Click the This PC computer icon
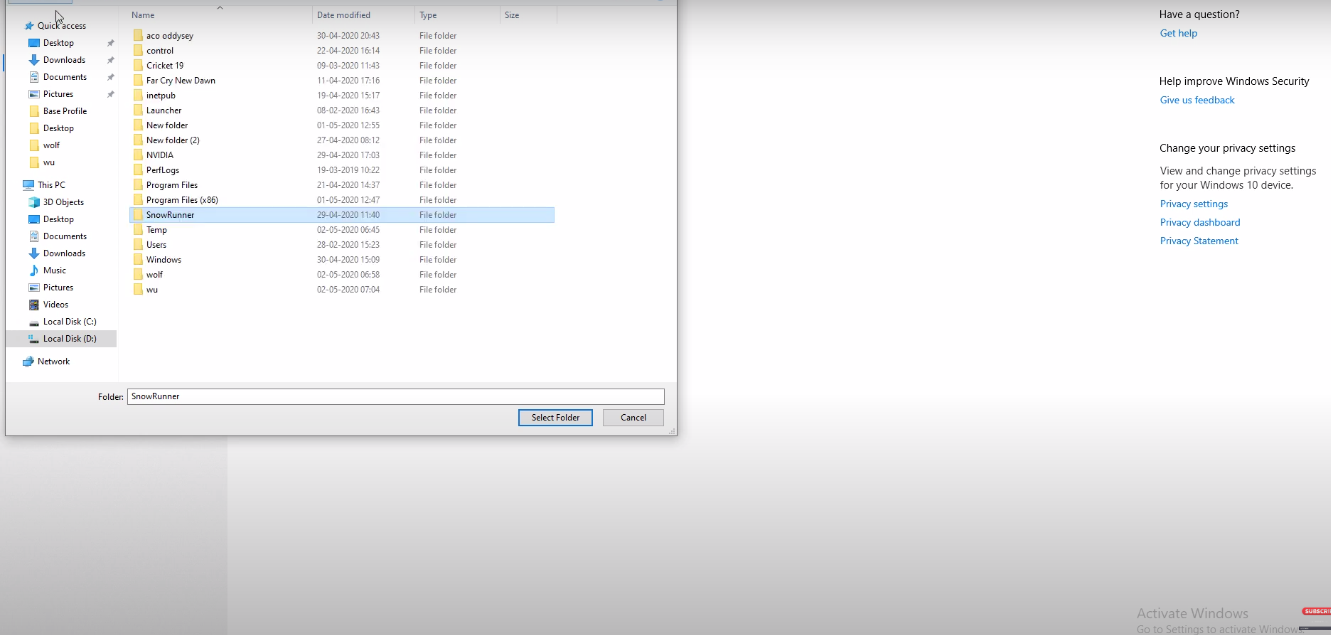This screenshot has width=1331, height=635. 28,185
